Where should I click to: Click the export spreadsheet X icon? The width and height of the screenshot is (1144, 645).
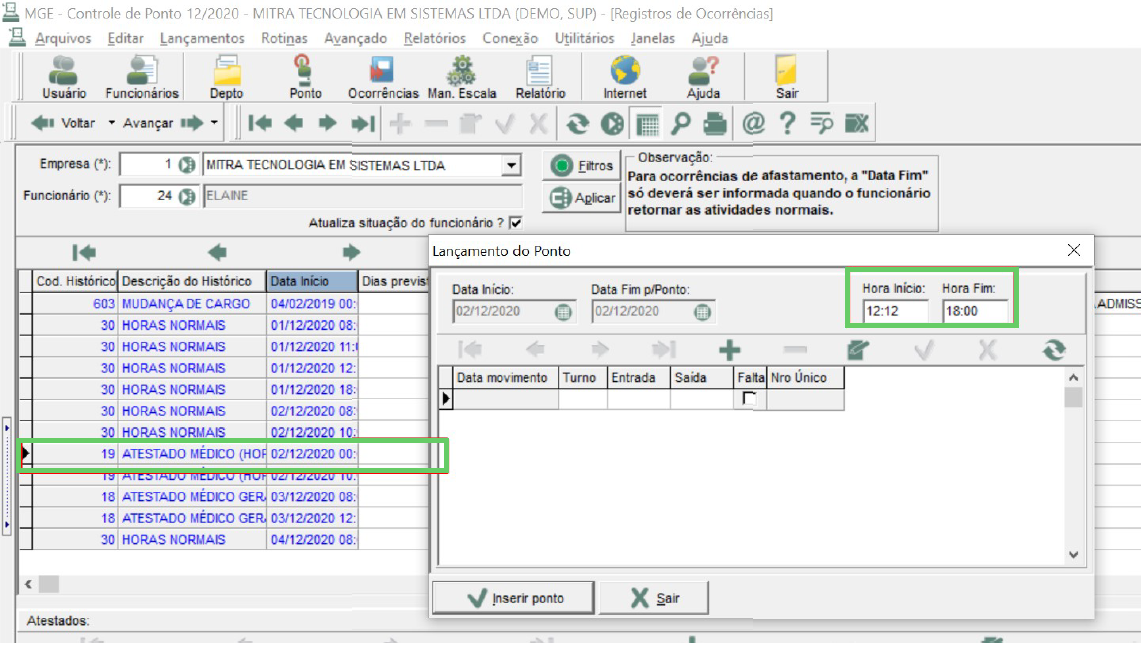coord(857,123)
